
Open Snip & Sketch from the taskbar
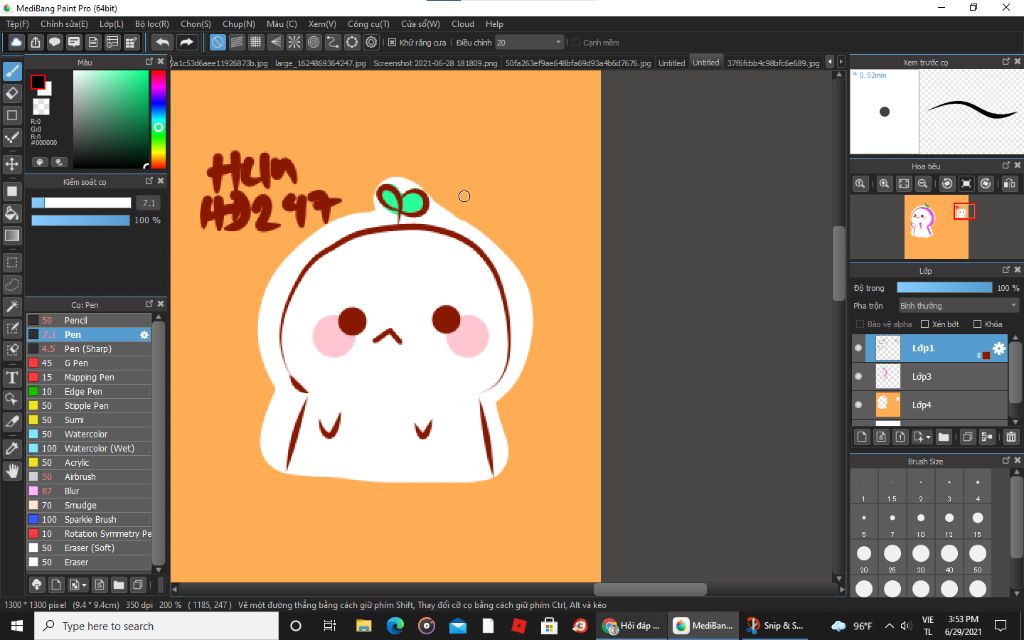tap(775, 626)
